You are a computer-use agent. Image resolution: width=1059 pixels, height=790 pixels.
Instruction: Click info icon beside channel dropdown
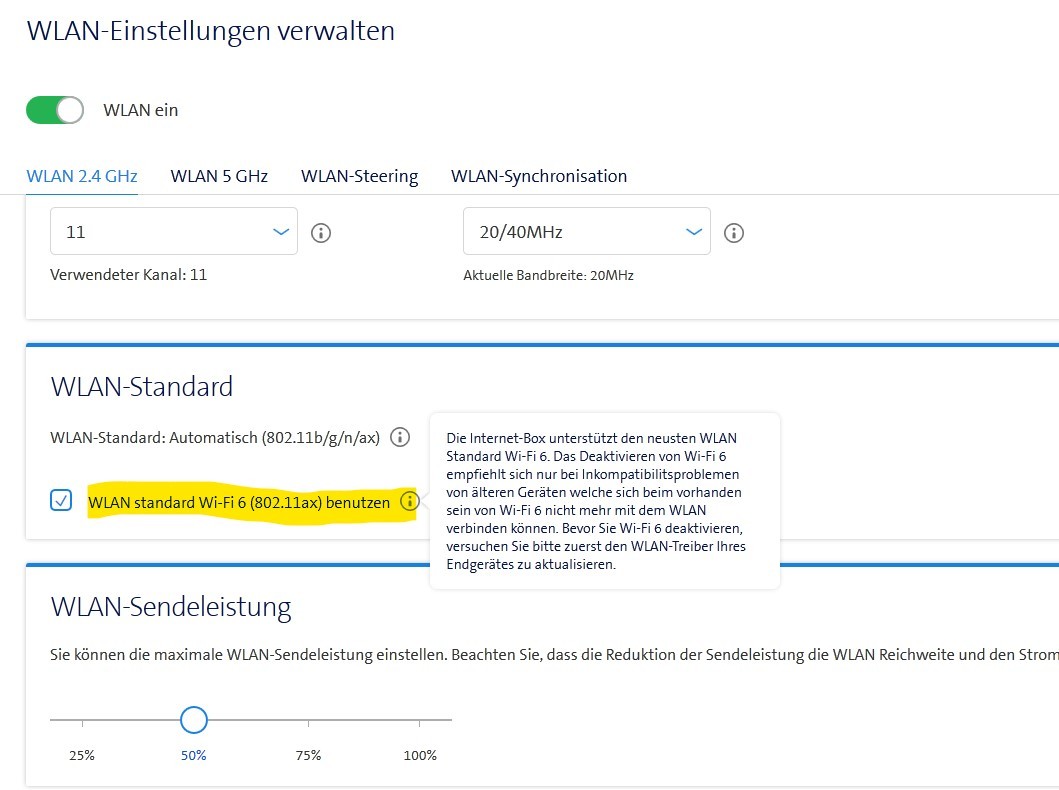[320, 232]
